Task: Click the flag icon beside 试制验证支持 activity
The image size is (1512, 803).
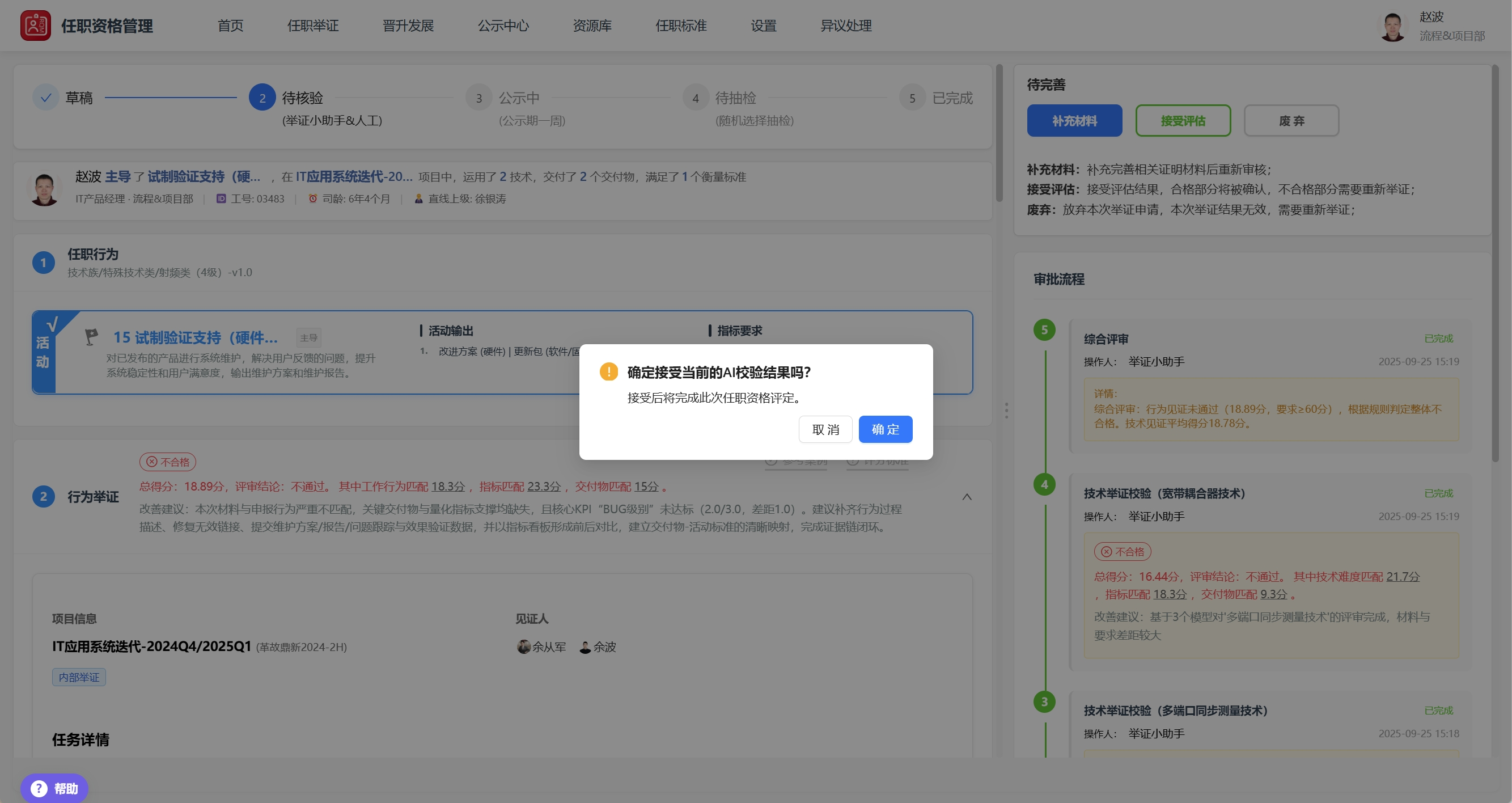Action: (92, 336)
